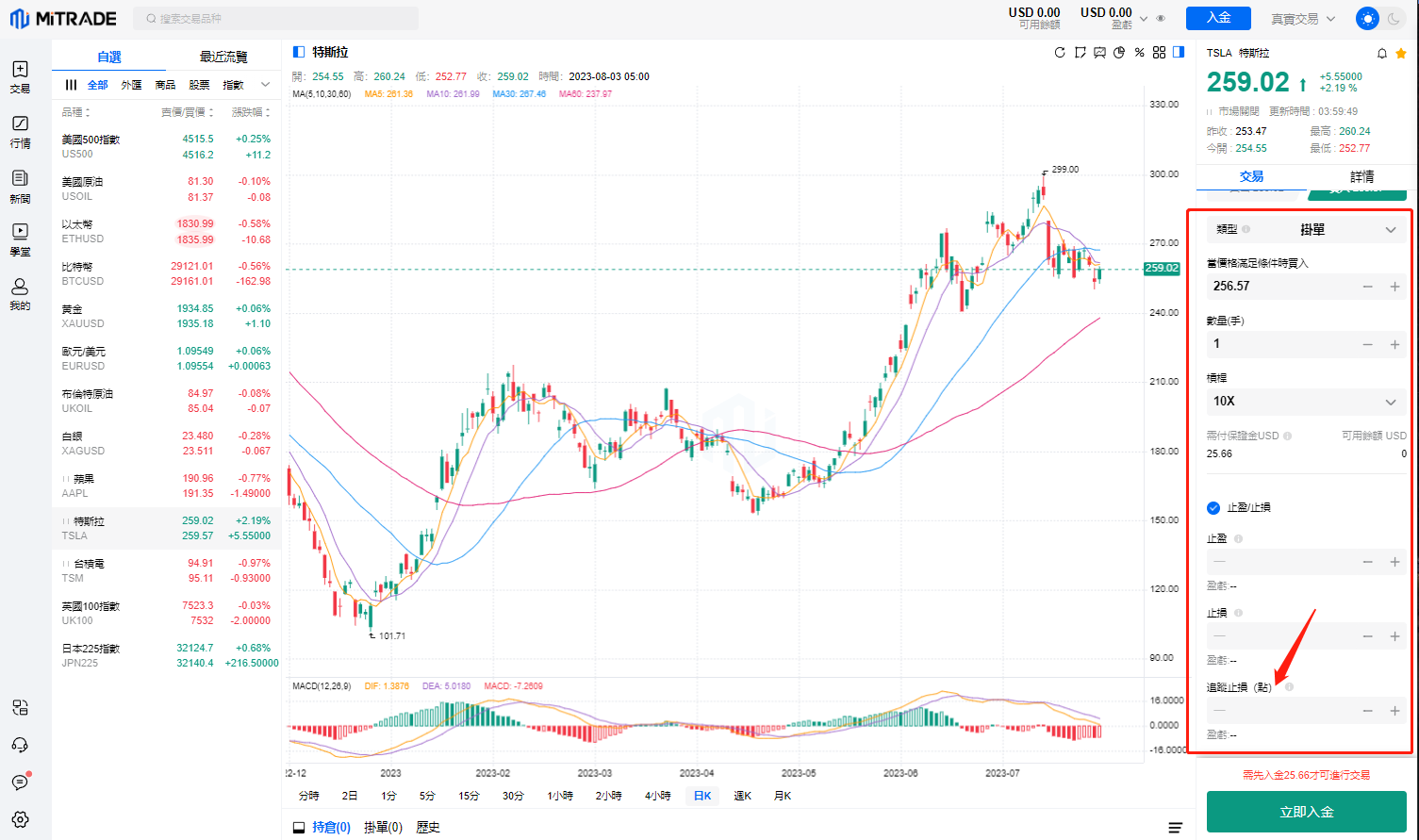Click the refresh chart icon
The height and width of the screenshot is (840, 1419).
coord(1060,53)
